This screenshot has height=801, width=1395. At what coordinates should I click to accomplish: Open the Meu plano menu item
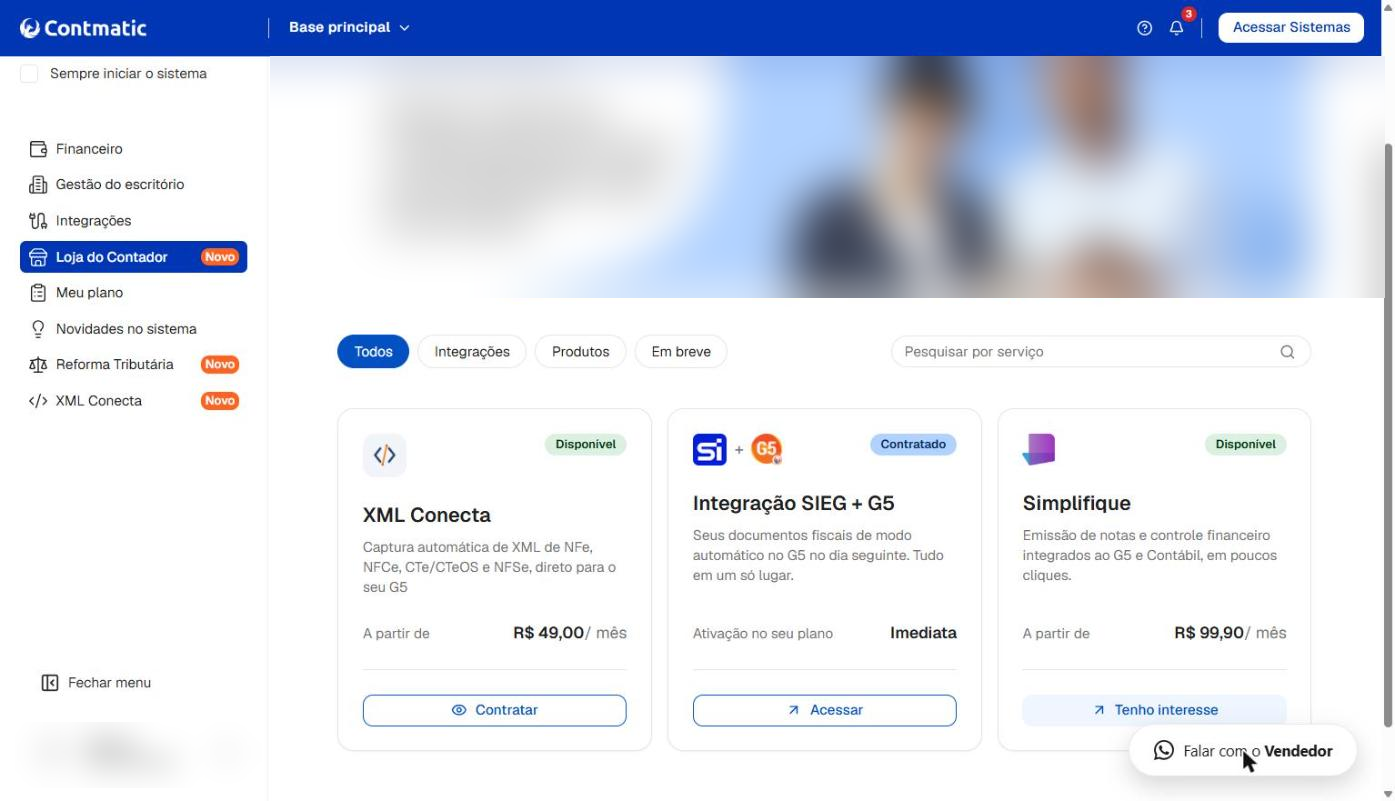point(133,293)
